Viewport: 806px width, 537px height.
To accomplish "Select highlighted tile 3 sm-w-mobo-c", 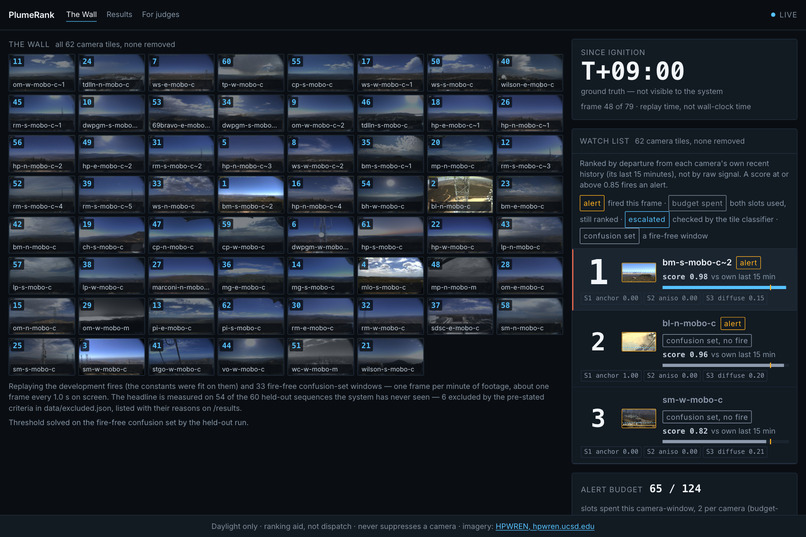I will click(x=112, y=357).
